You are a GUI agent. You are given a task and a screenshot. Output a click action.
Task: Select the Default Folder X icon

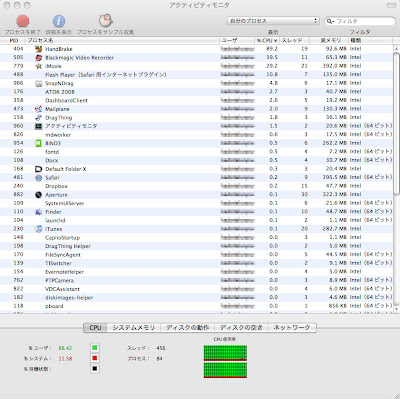point(39,169)
